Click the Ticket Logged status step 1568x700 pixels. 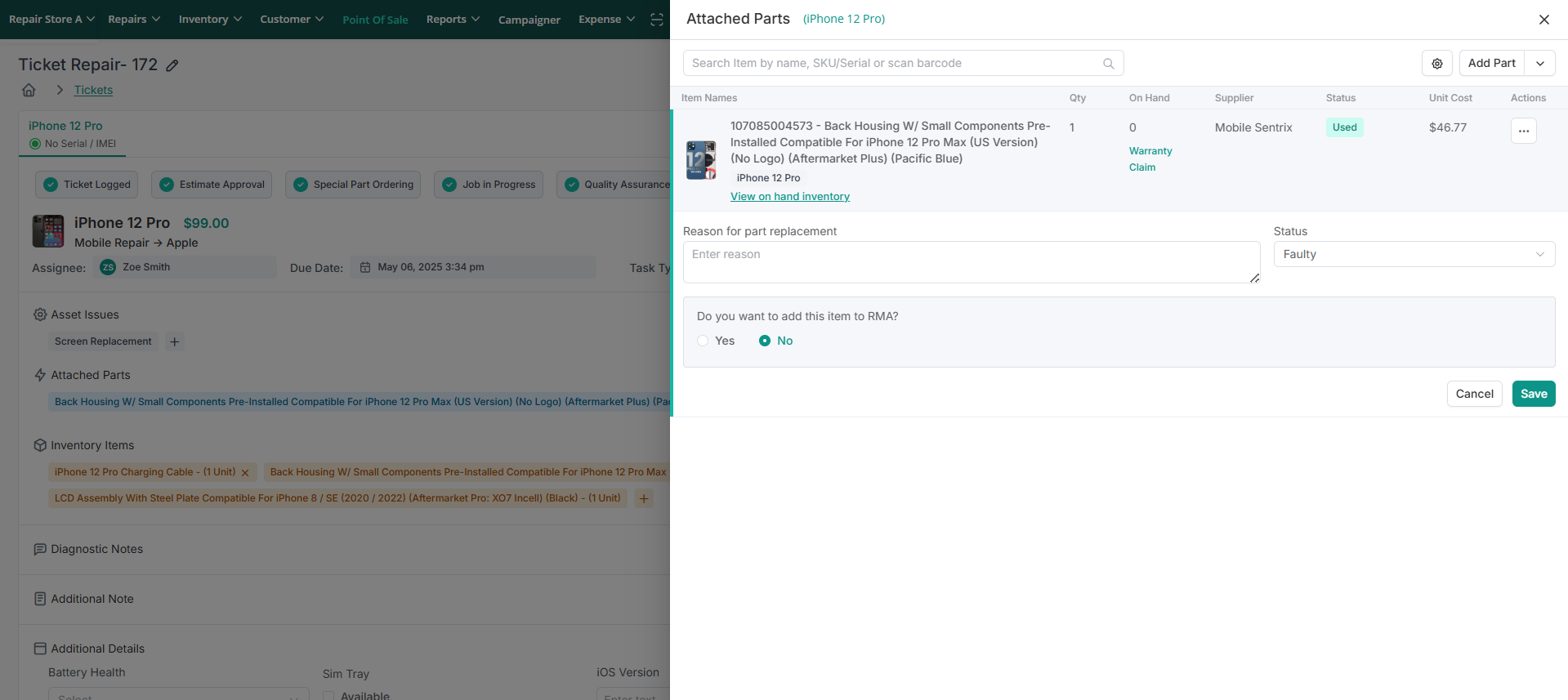coord(87,185)
